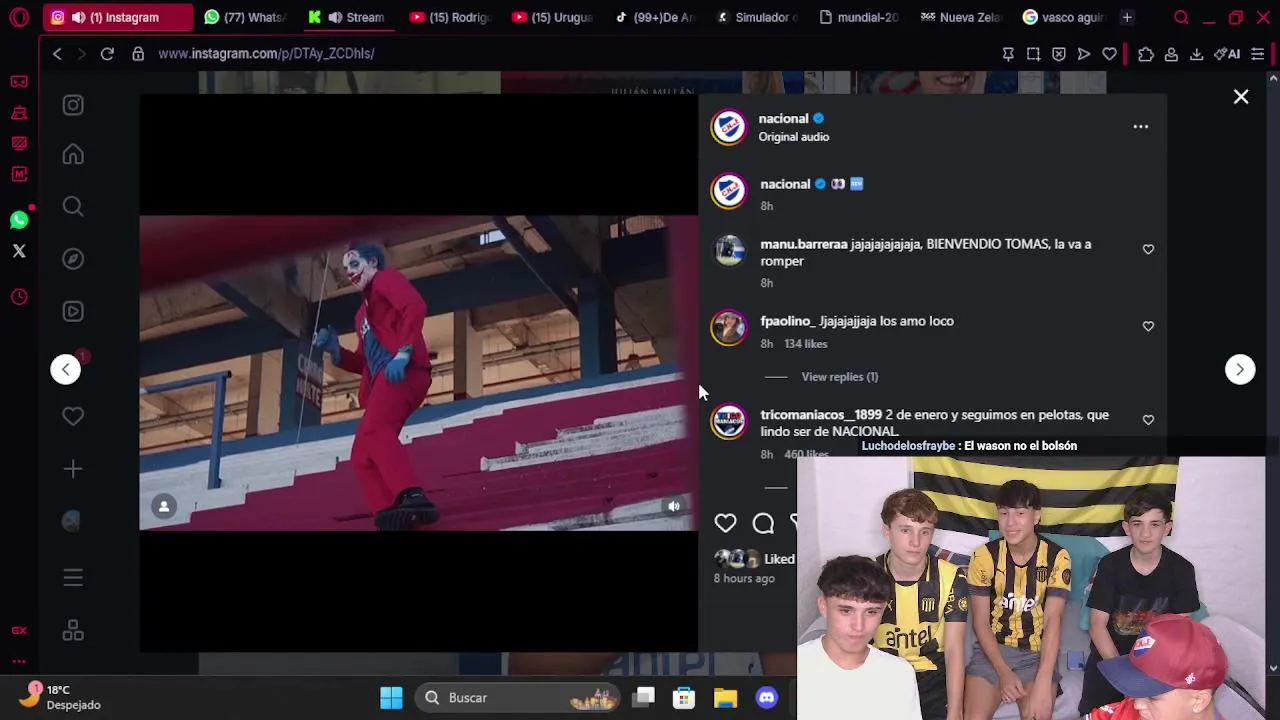Switch to the (77) WhatsApp tab

click(244, 17)
